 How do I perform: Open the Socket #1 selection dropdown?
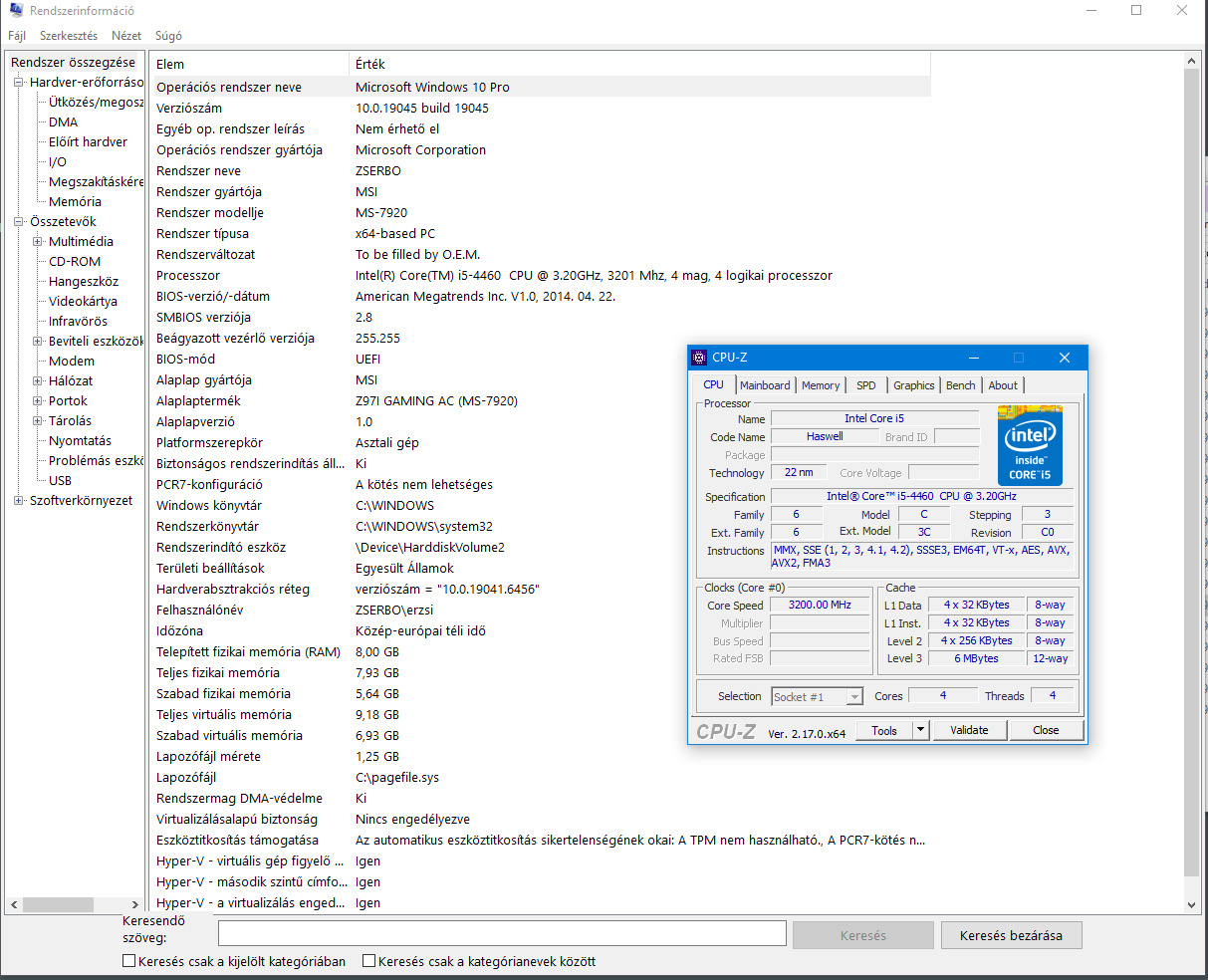point(817,697)
